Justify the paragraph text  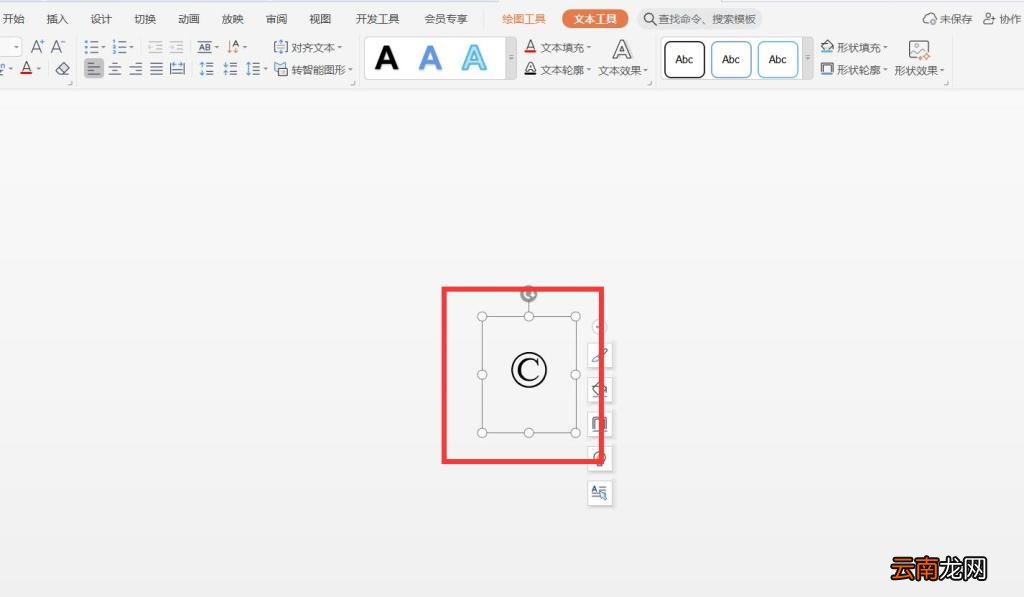click(x=157, y=69)
